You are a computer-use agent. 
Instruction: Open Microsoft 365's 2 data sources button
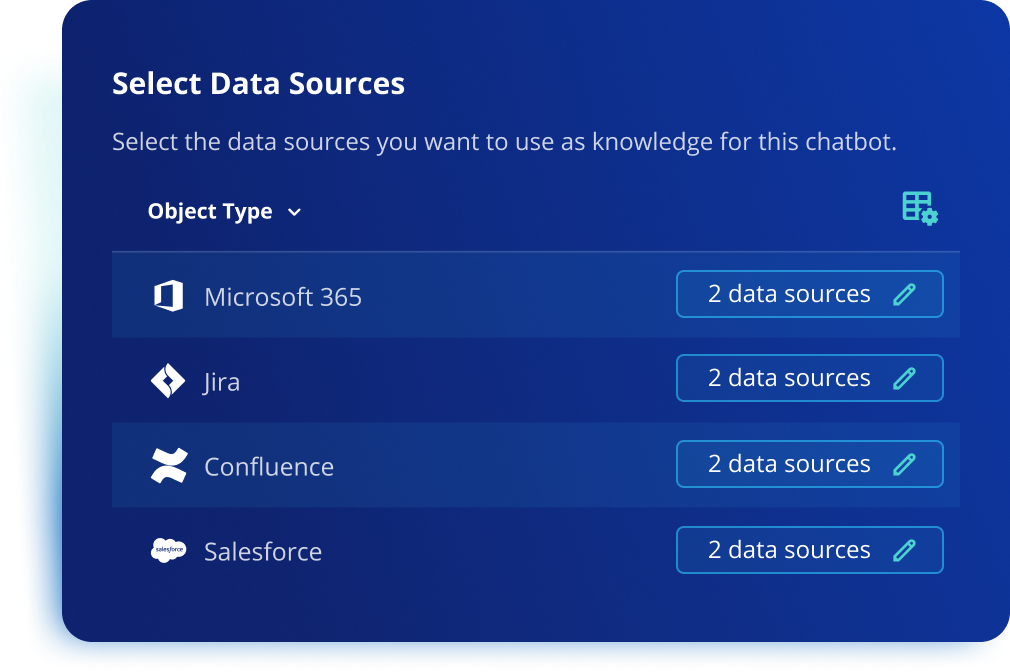pyautogui.click(x=810, y=294)
